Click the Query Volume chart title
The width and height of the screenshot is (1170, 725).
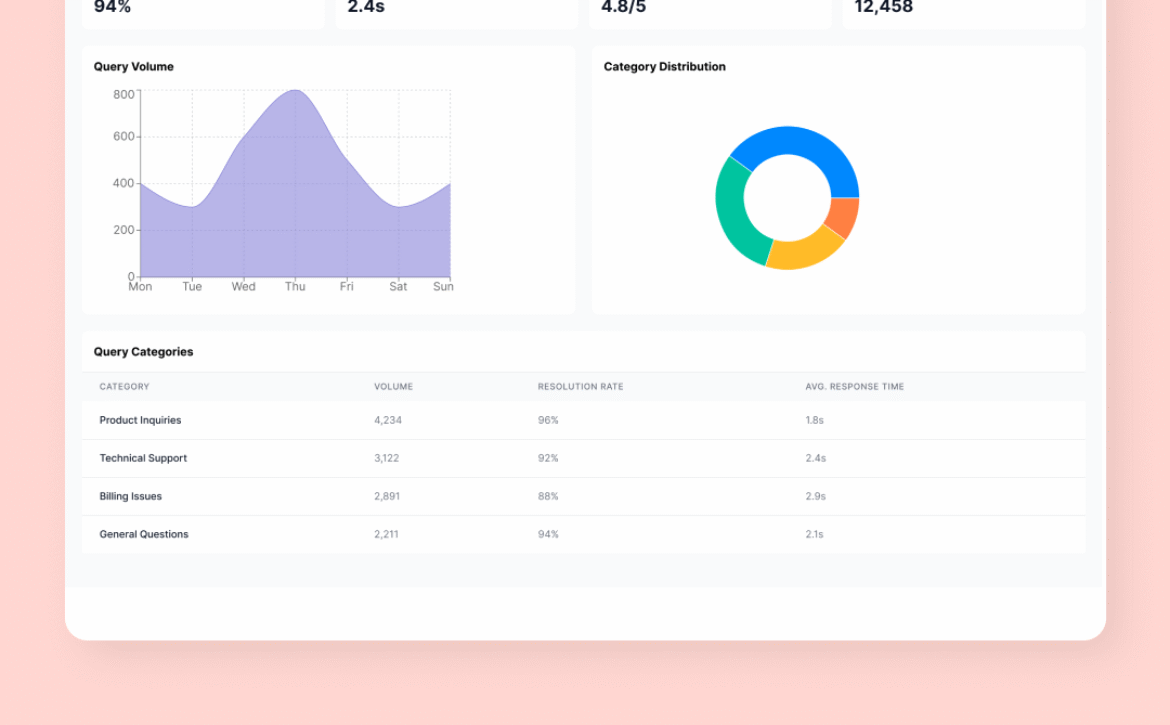(134, 67)
